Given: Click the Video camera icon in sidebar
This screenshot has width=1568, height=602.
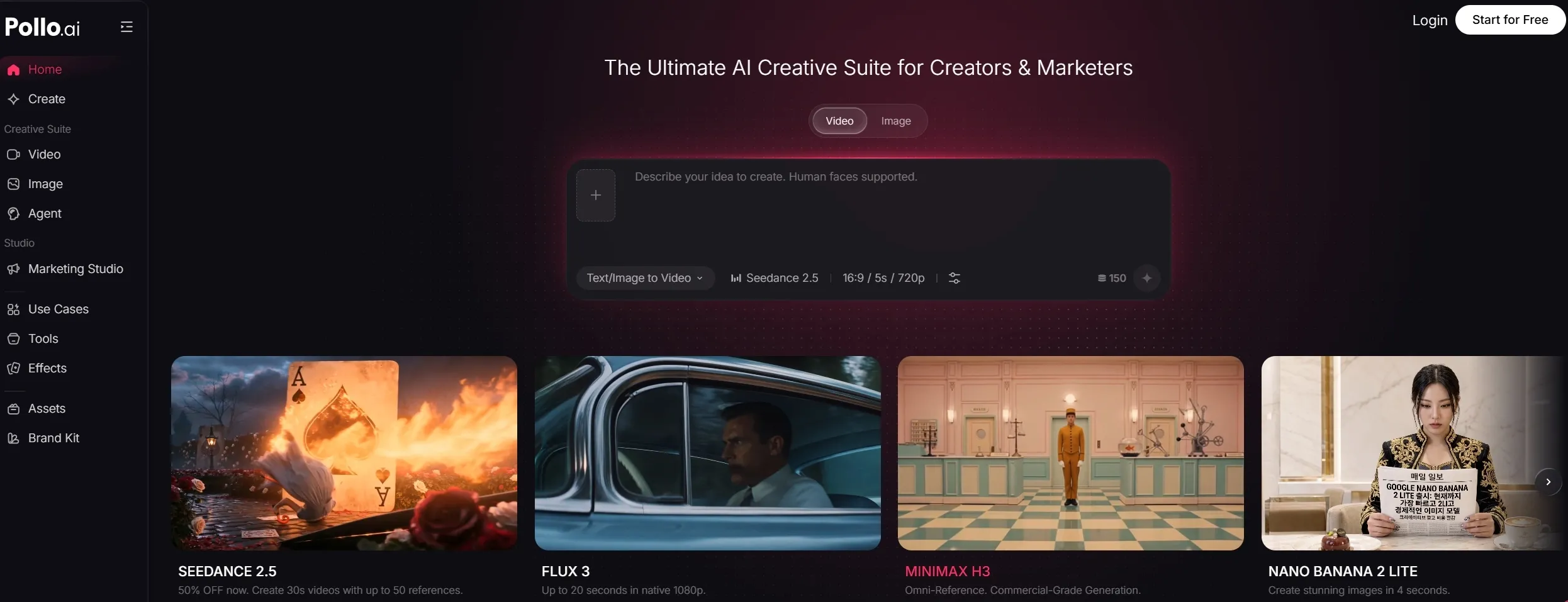Looking at the screenshot, I should (13, 154).
